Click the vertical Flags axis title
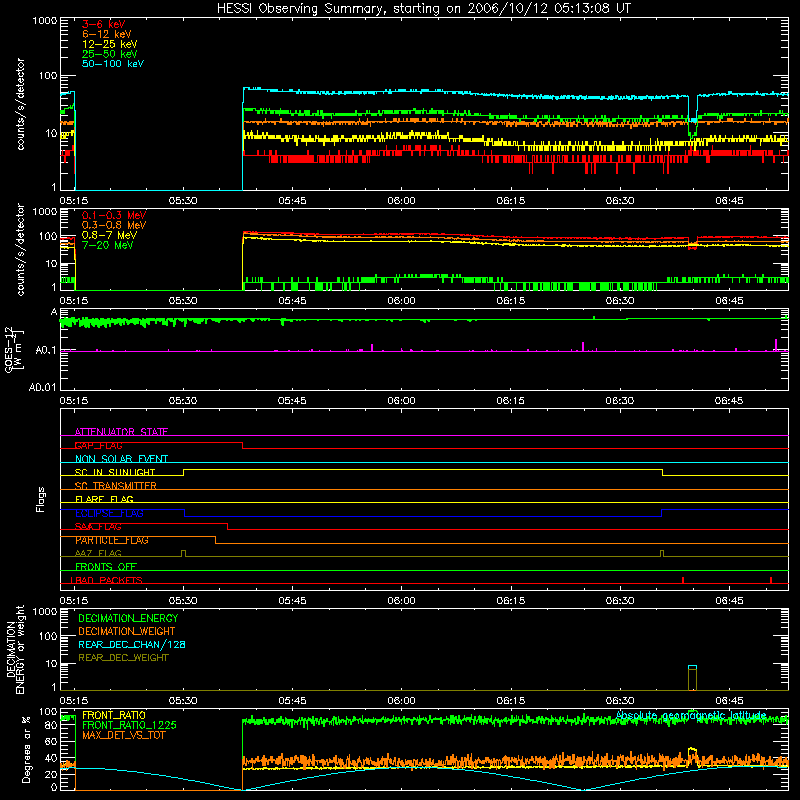This screenshot has height=800, width=800. [x=41, y=499]
